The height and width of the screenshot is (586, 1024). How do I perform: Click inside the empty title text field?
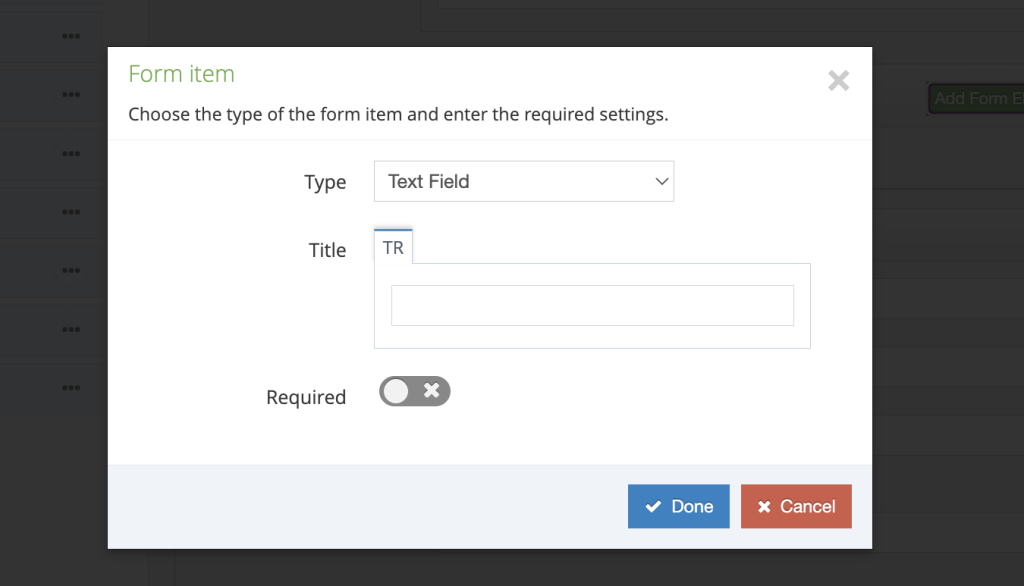pos(592,305)
